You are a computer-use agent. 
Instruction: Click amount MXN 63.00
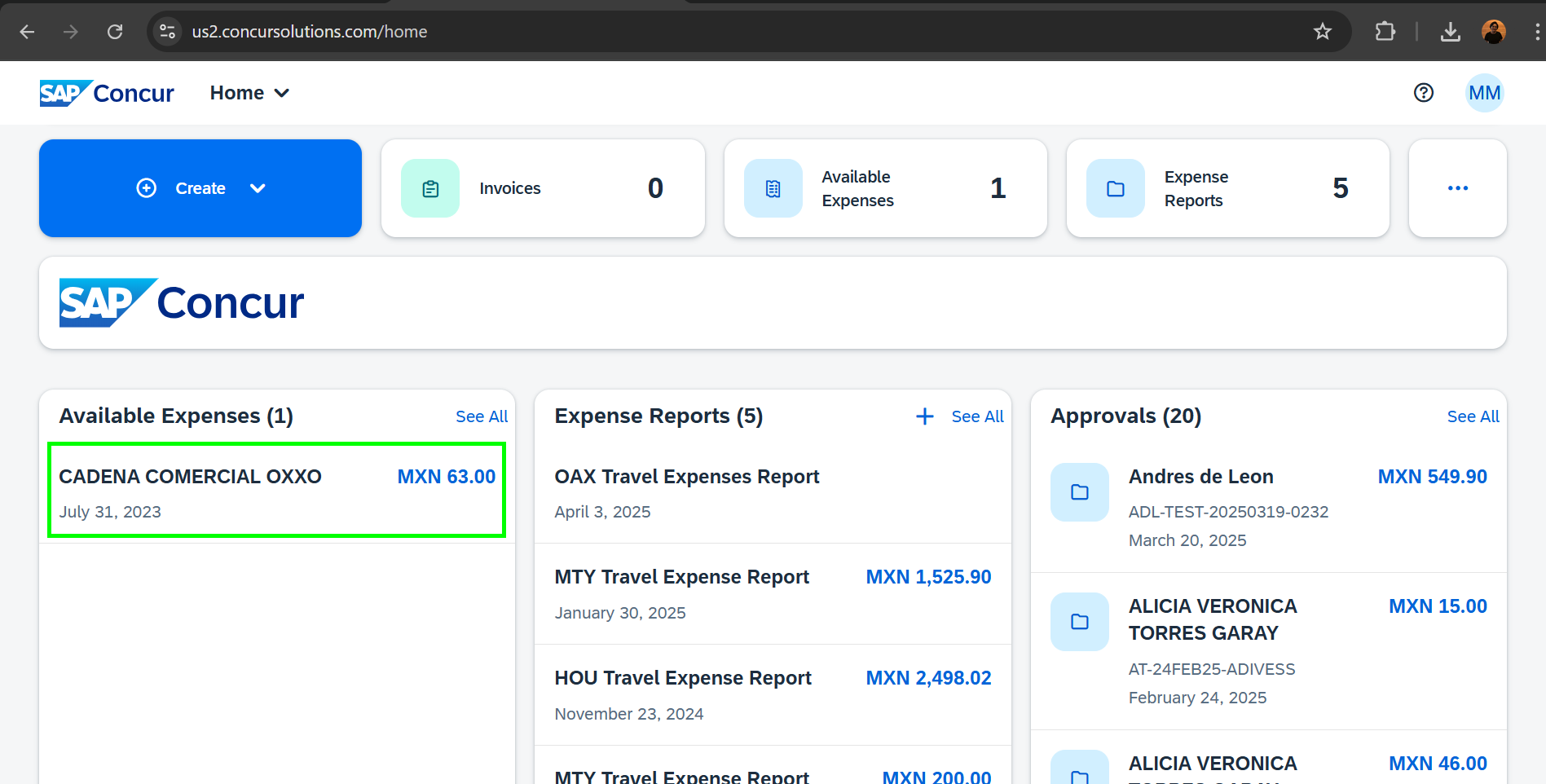pos(447,477)
